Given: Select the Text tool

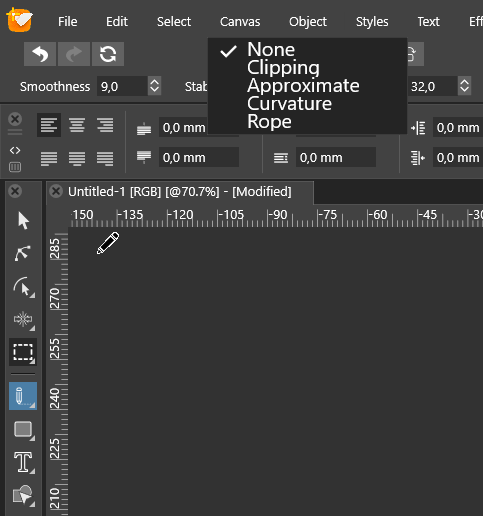Looking at the screenshot, I should pyautogui.click(x=23, y=462).
